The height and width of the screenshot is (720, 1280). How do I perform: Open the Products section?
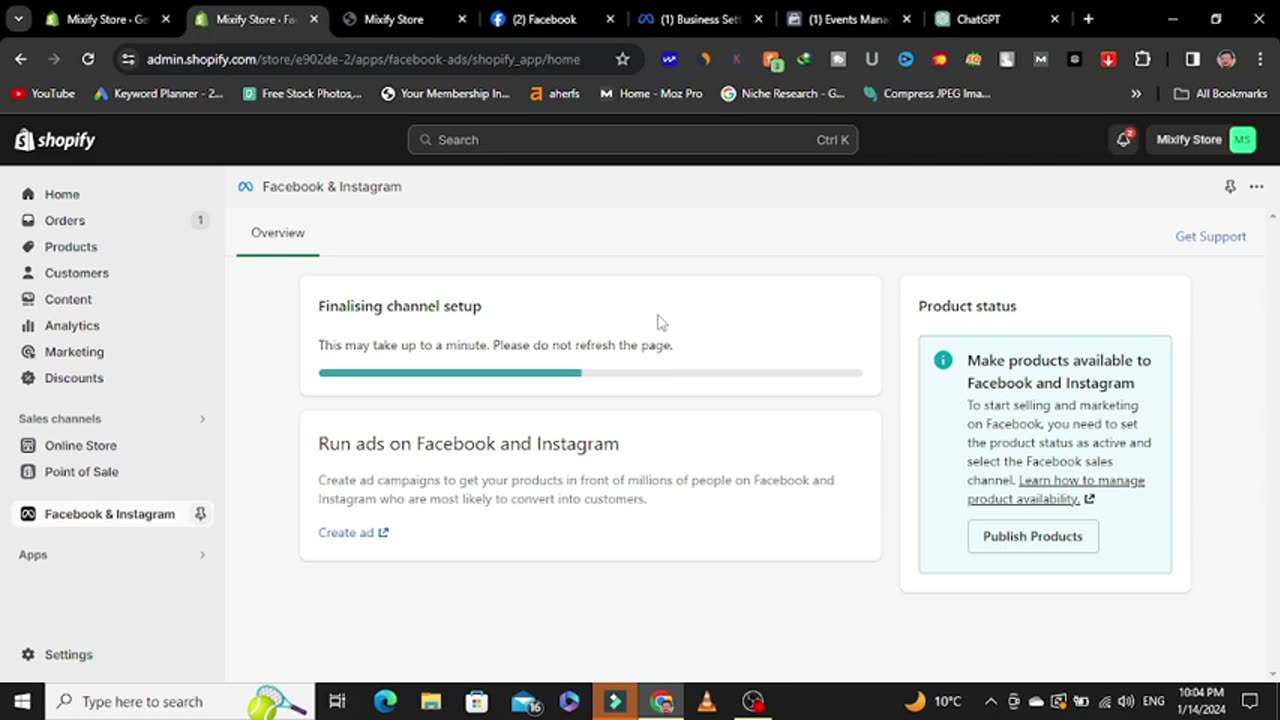coord(71,246)
